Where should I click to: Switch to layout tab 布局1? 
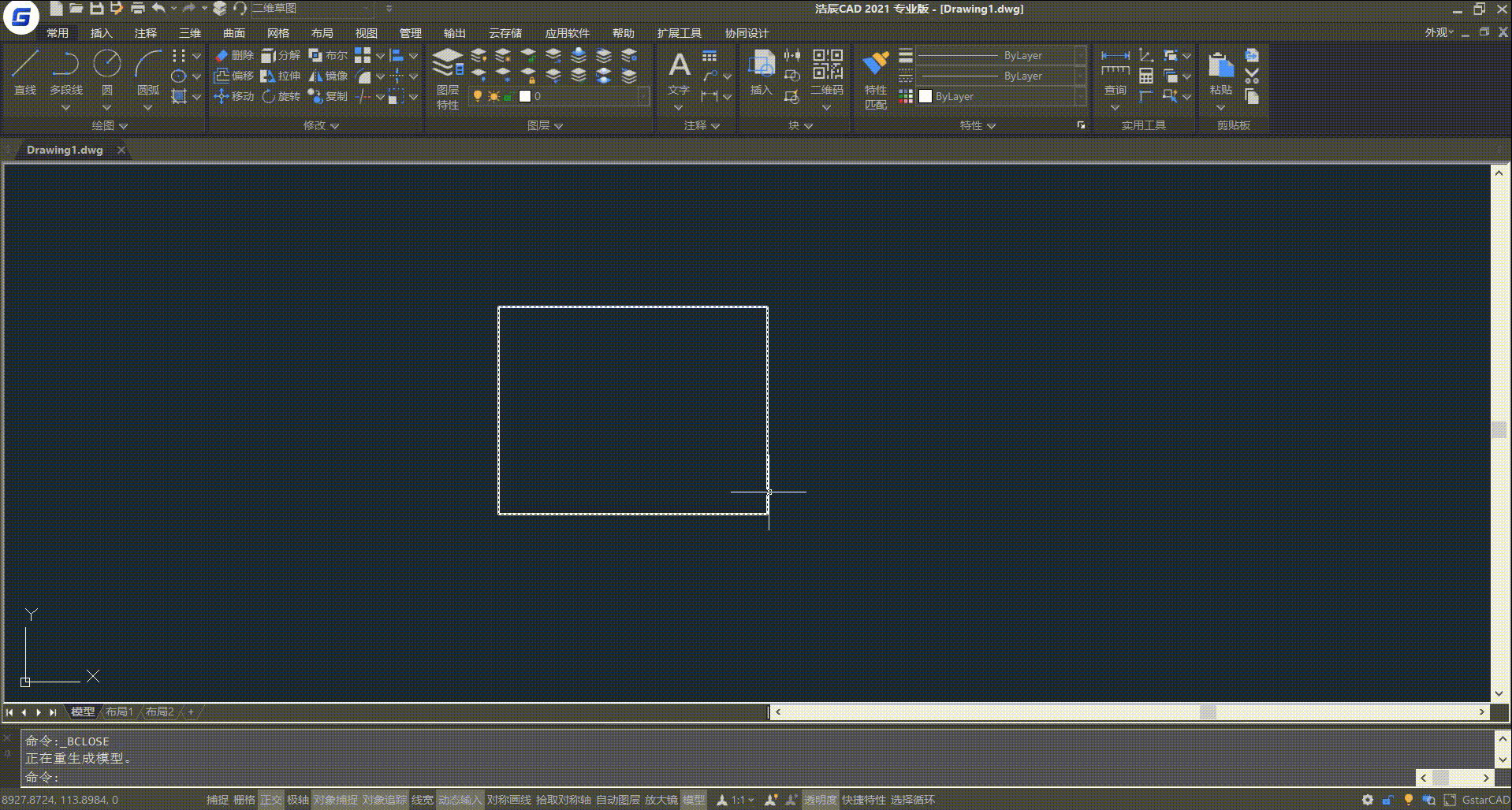[120, 712]
